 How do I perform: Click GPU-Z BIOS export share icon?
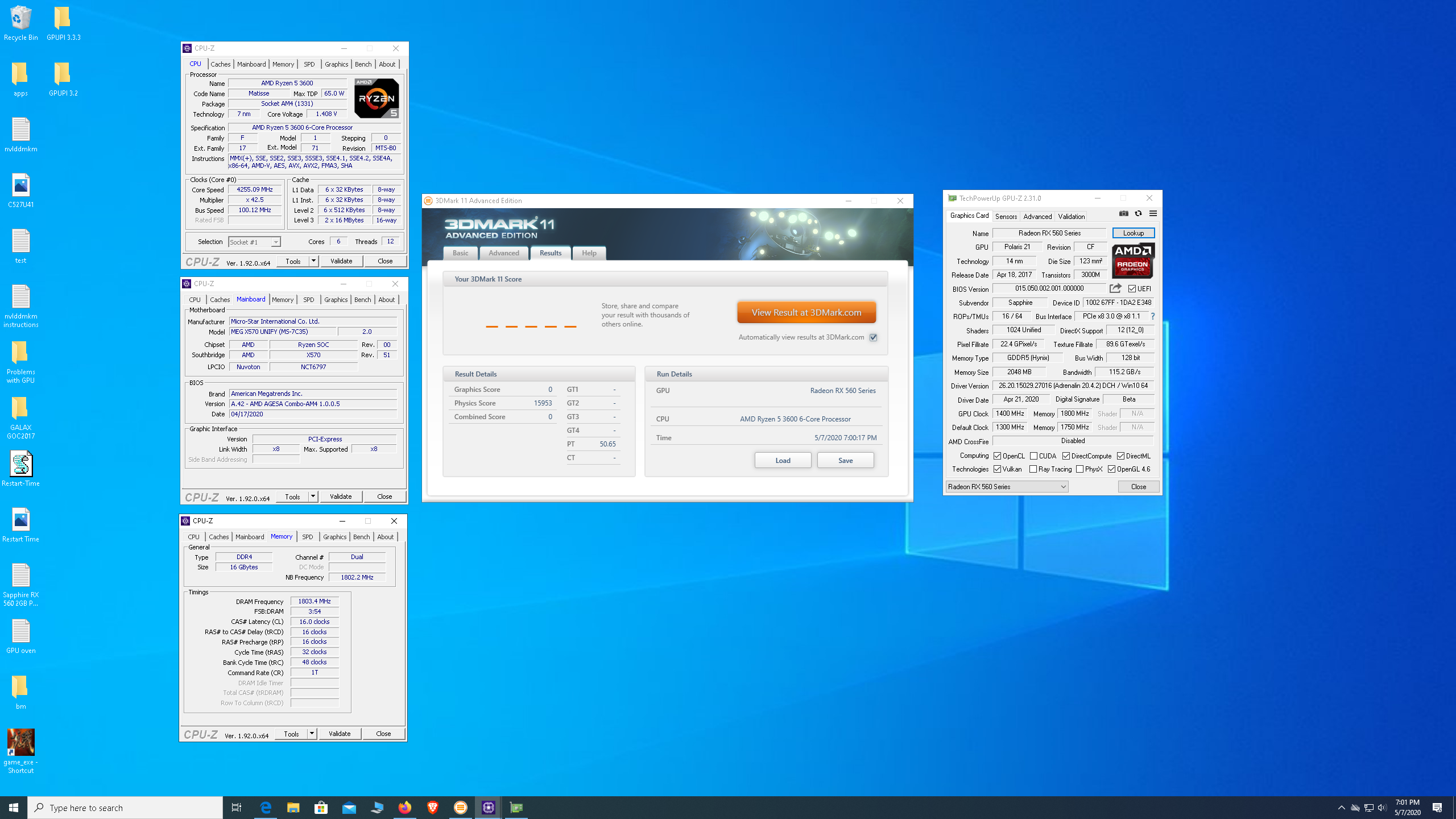(x=1115, y=288)
